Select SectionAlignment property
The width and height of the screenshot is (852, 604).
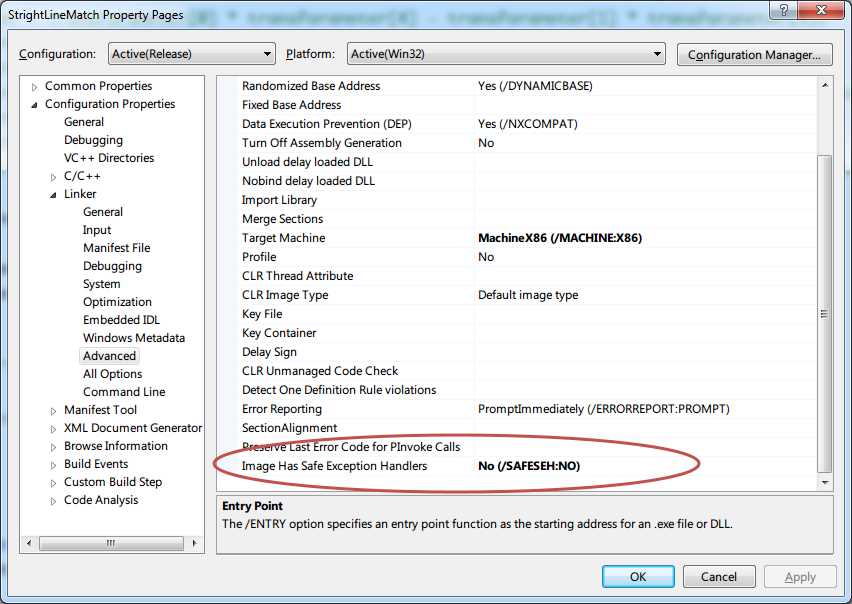[289, 428]
